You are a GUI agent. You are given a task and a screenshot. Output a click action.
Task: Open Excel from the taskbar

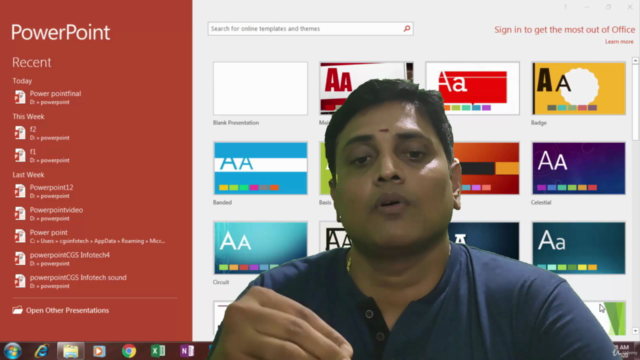158,351
